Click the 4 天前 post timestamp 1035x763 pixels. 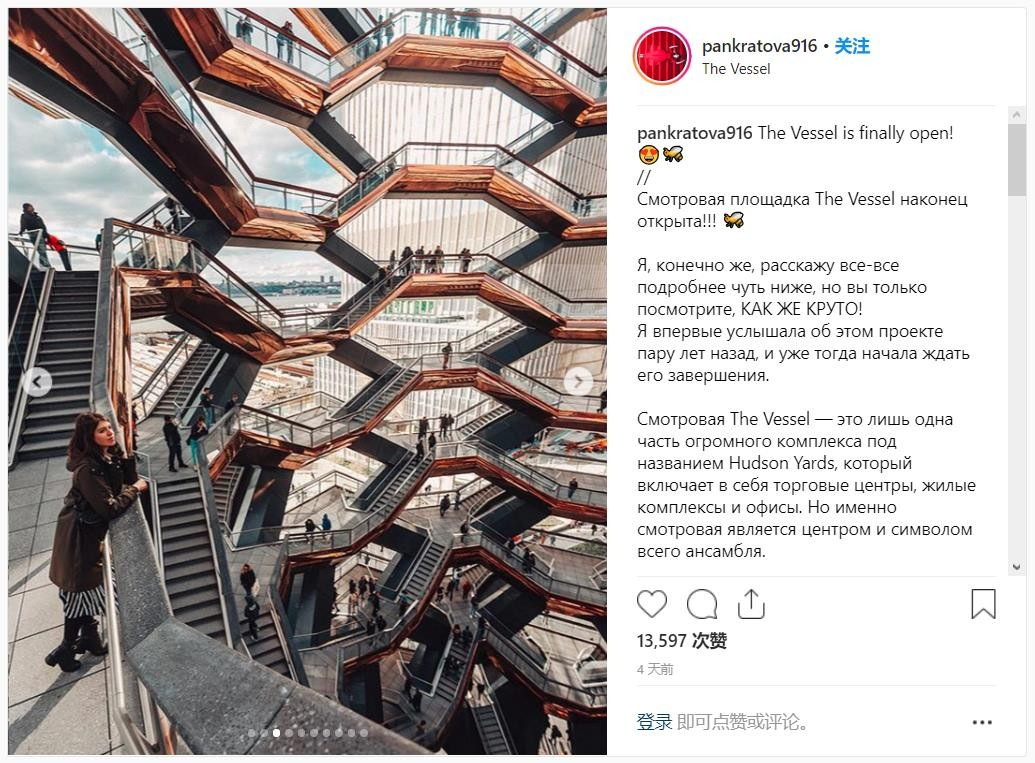click(x=655, y=669)
